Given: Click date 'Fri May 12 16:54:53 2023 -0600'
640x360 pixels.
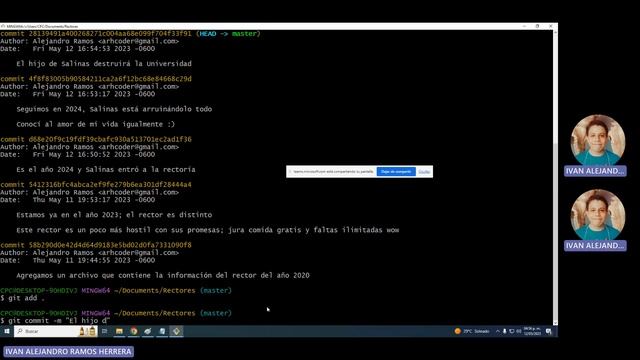Looking at the screenshot, I should click(93, 49).
